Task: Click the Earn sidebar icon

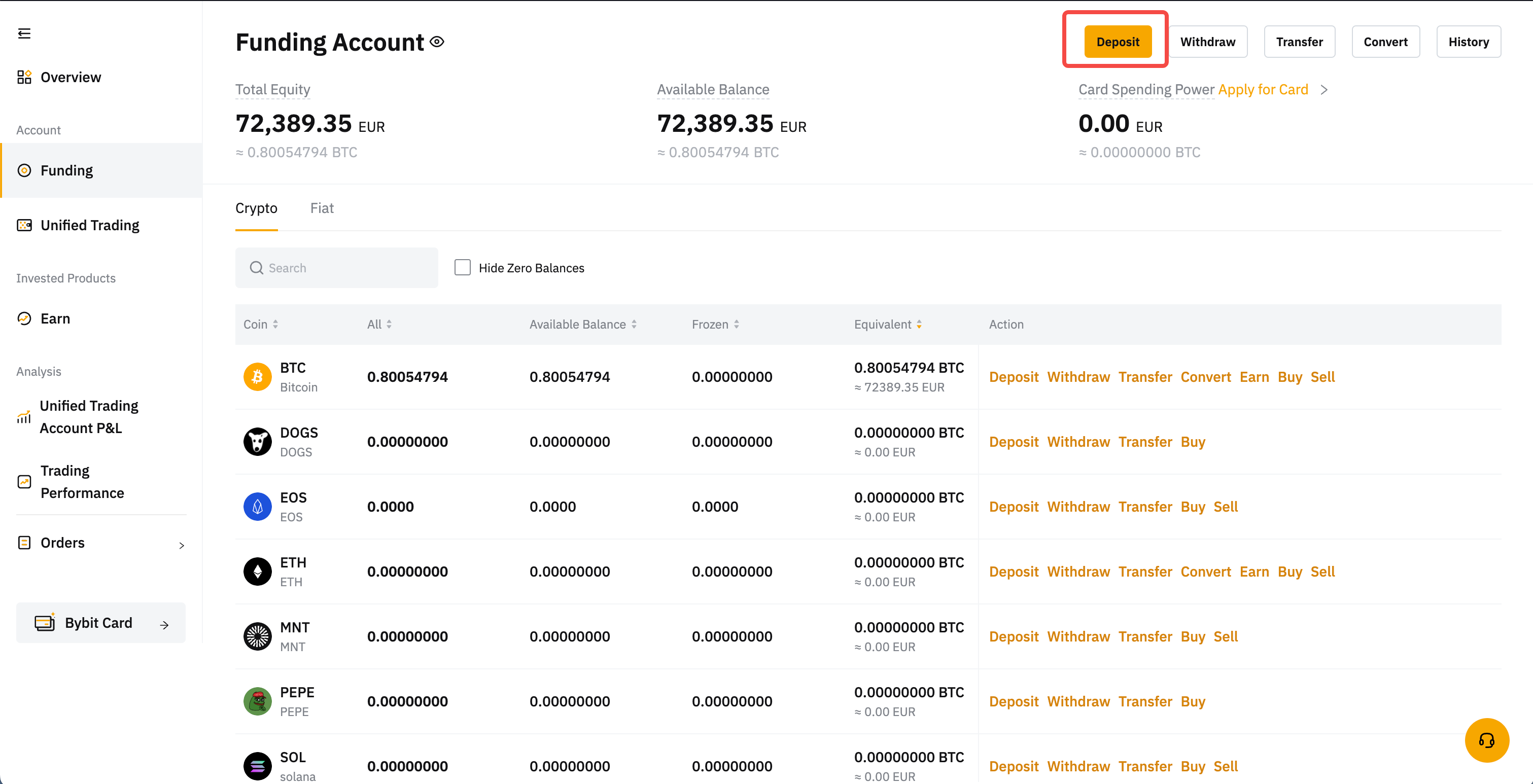Action: click(x=24, y=319)
